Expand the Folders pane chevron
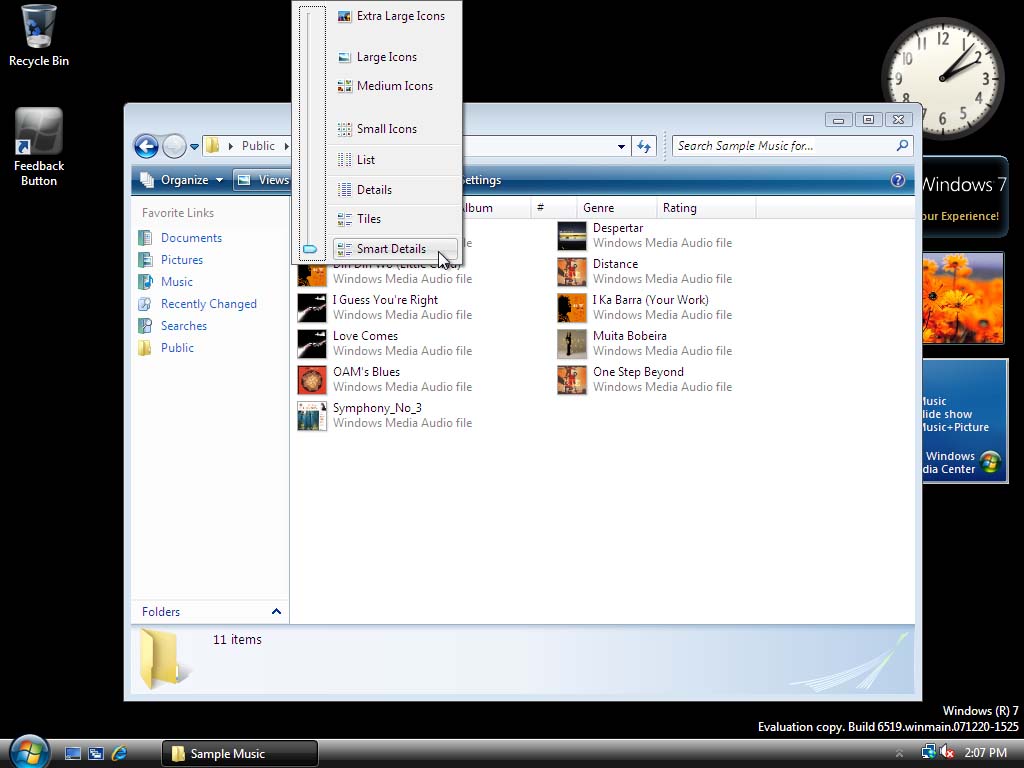 (x=276, y=612)
